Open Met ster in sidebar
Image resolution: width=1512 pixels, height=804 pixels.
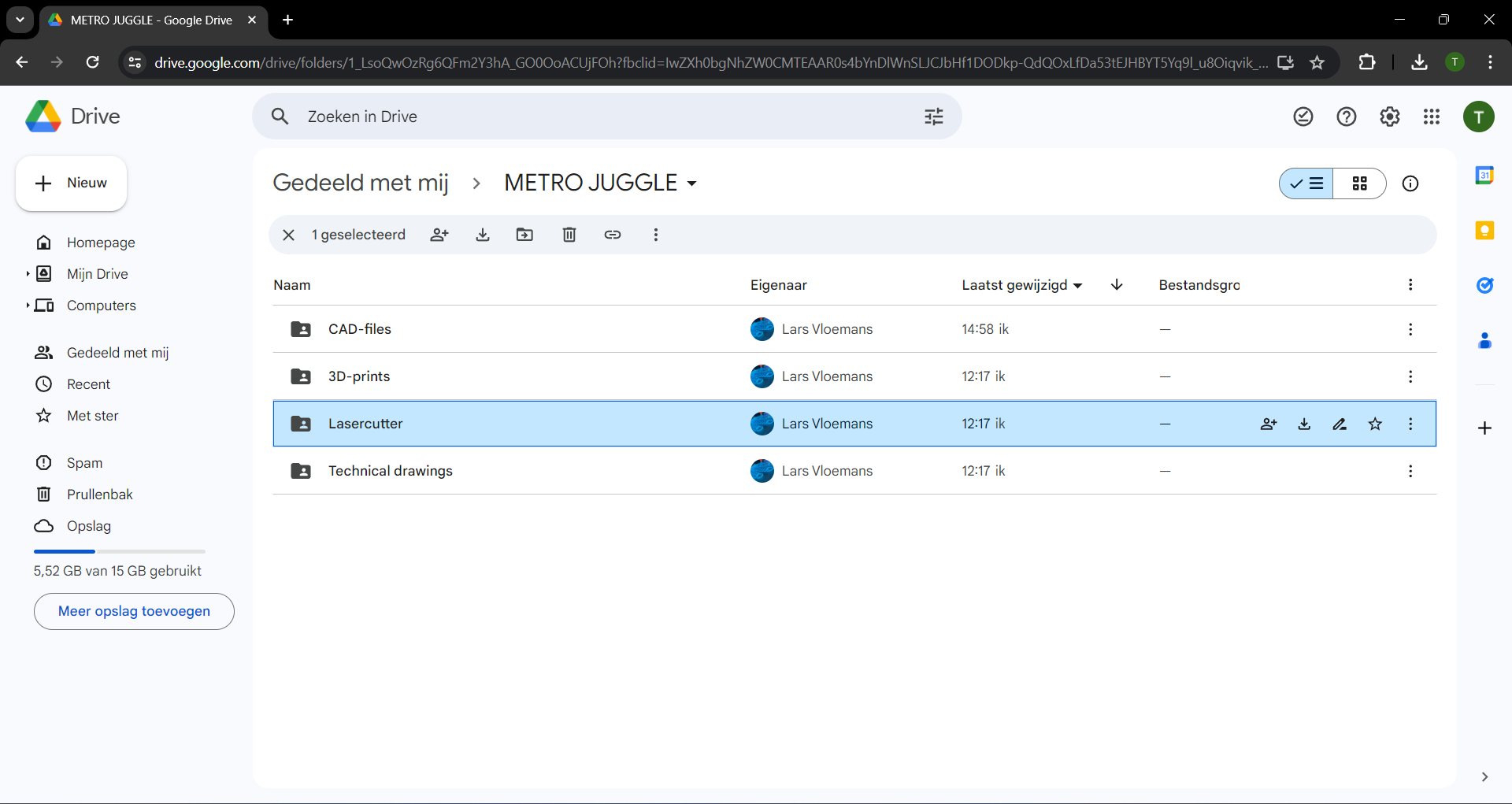[x=93, y=416]
